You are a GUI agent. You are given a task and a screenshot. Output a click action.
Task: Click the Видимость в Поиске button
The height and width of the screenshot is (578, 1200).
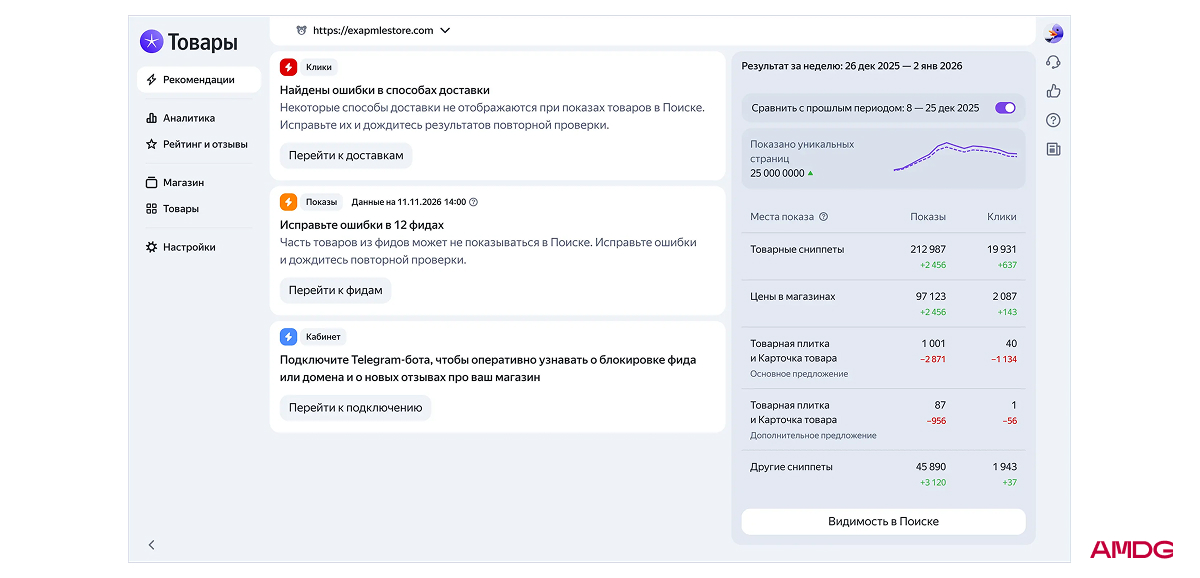(883, 521)
